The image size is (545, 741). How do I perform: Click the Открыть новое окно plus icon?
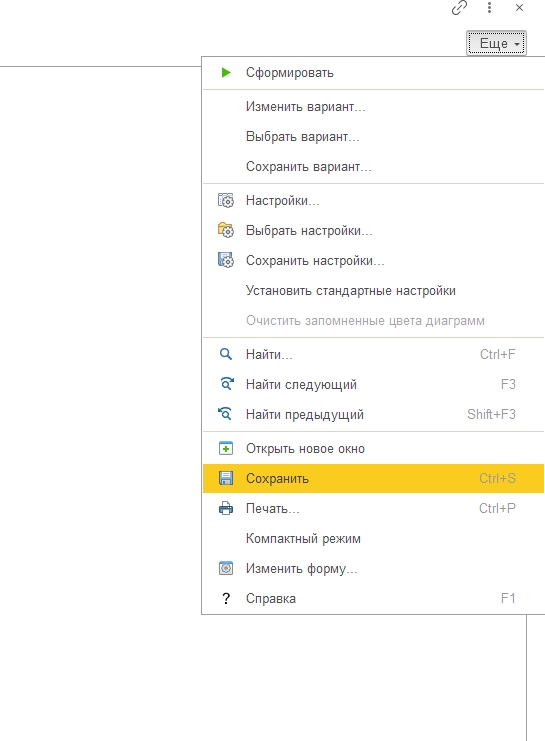[226, 448]
